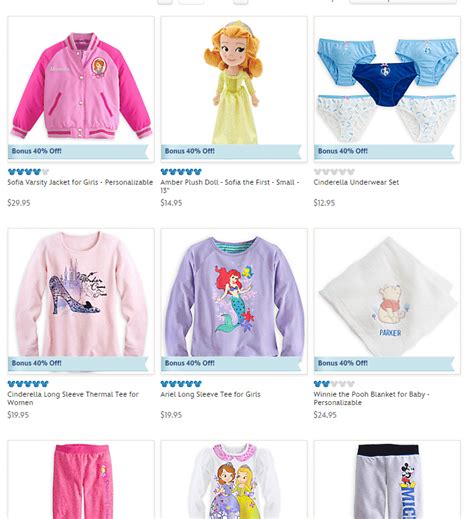Click Bonus 40% Off banner on Sofia jacket
The image size is (474, 519).
tap(78, 151)
